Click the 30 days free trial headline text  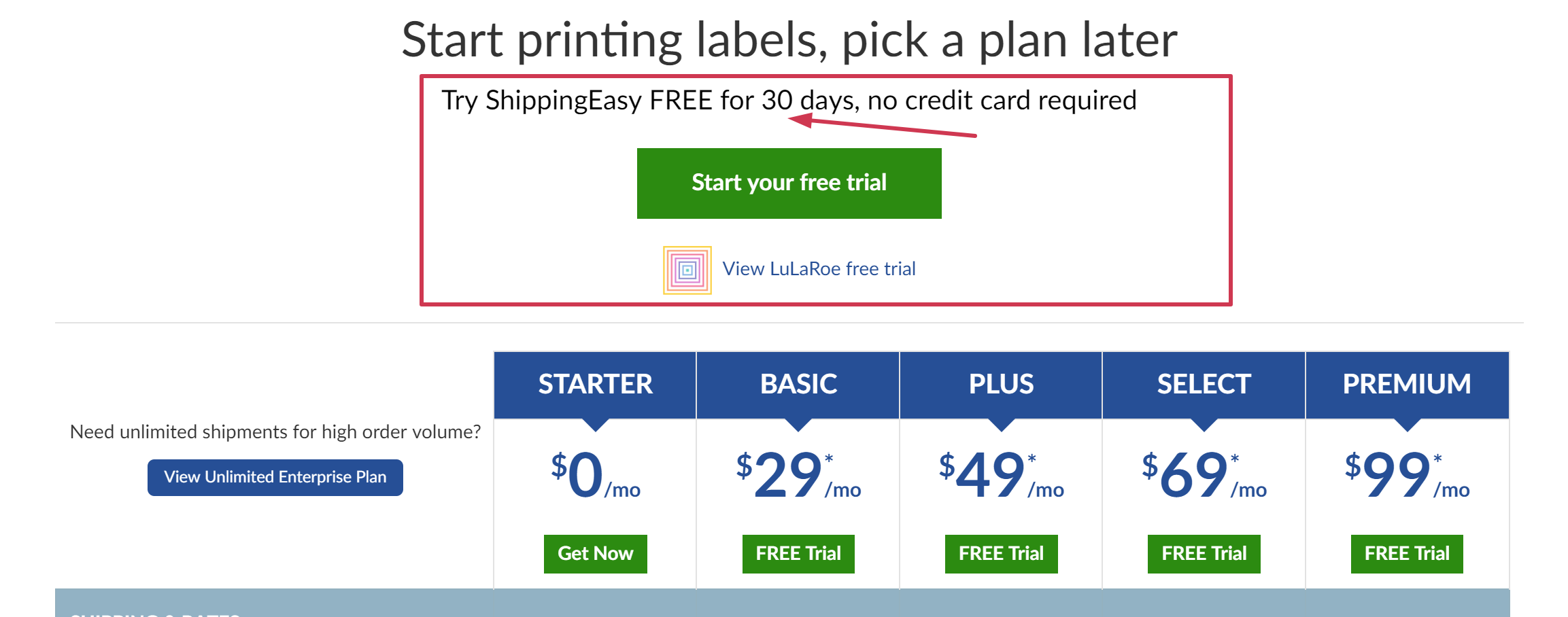(789, 100)
